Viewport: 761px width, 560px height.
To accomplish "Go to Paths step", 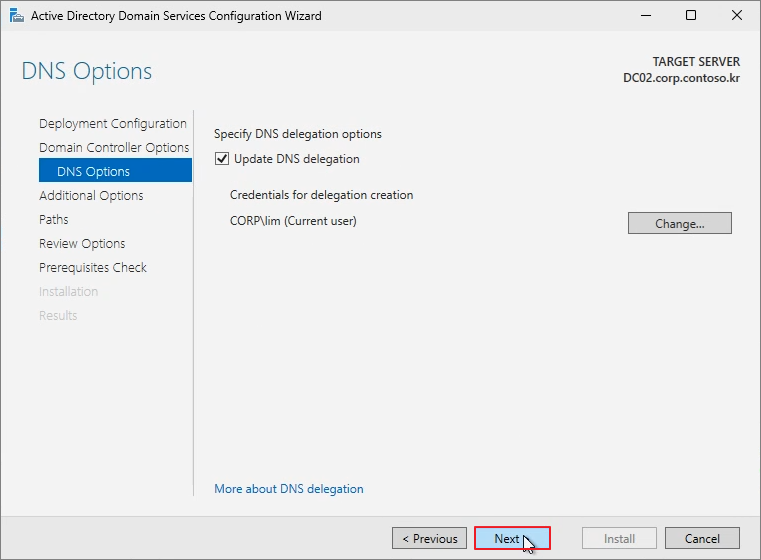I will tap(53, 219).
